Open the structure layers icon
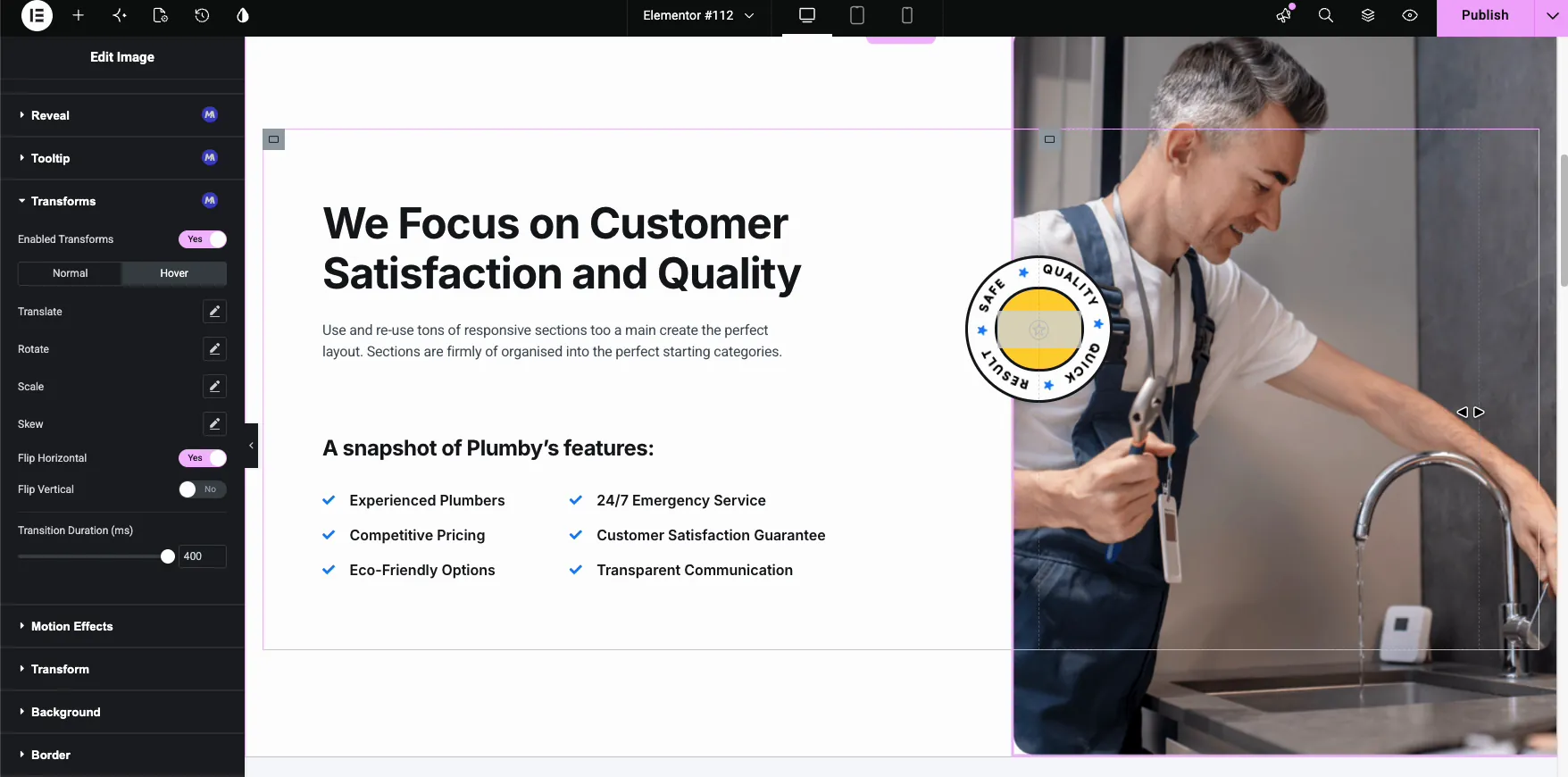The width and height of the screenshot is (1568, 777). [1368, 15]
